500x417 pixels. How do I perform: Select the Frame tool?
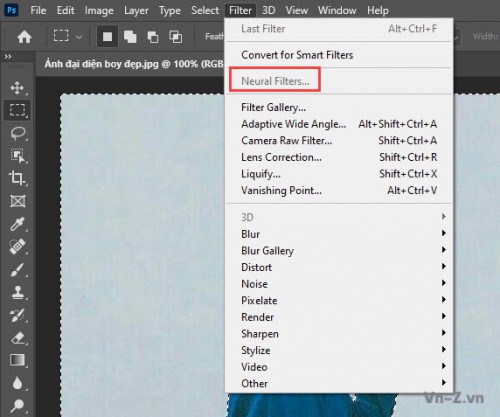click(17, 201)
